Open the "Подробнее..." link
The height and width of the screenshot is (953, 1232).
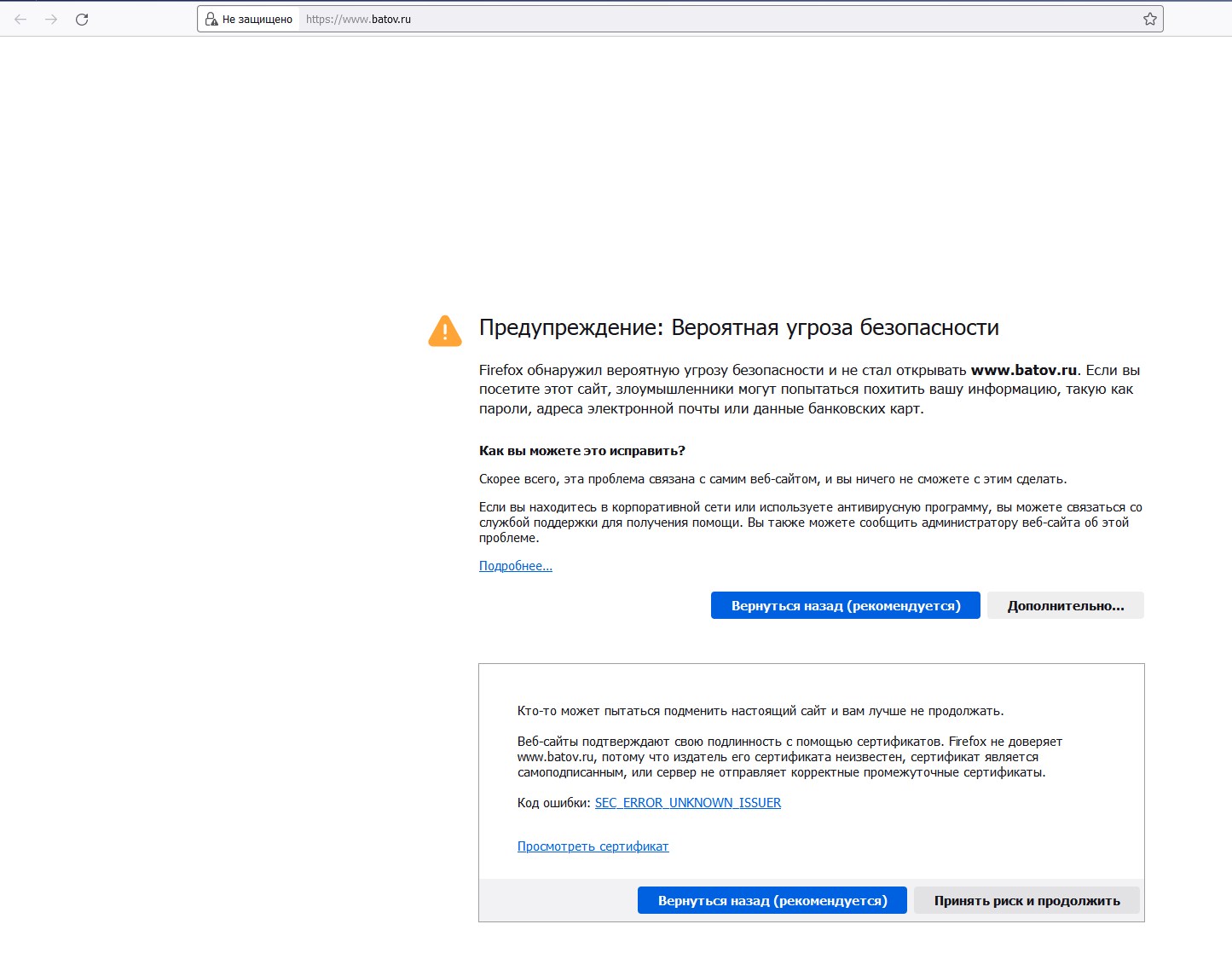coord(516,566)
